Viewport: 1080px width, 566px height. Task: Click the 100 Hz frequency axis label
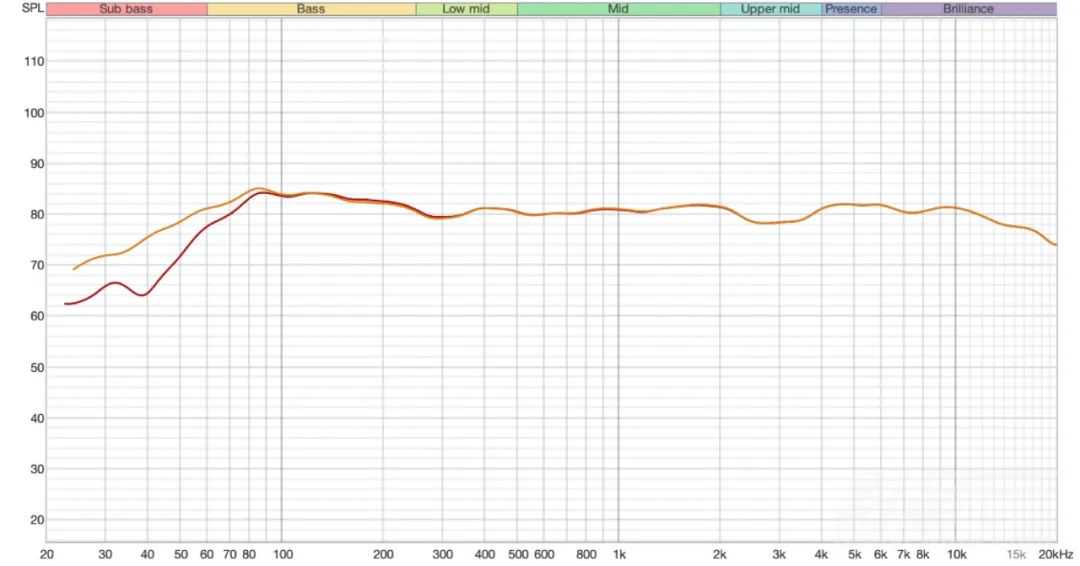click(x=282, y=554)
